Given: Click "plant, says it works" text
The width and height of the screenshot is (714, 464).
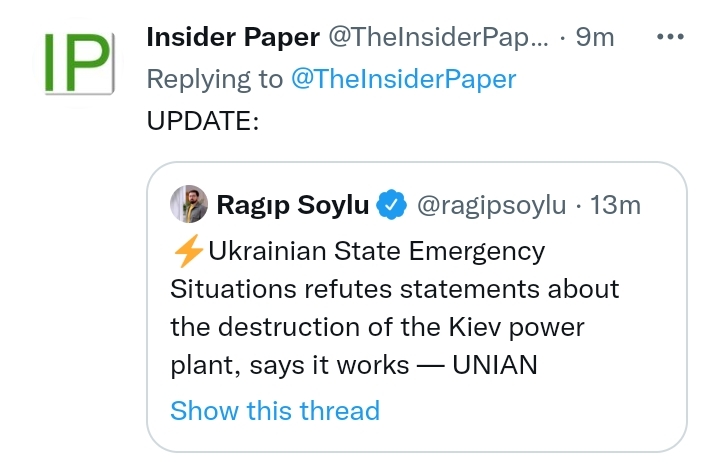Looking at the screenshot, I should (290, 365).
